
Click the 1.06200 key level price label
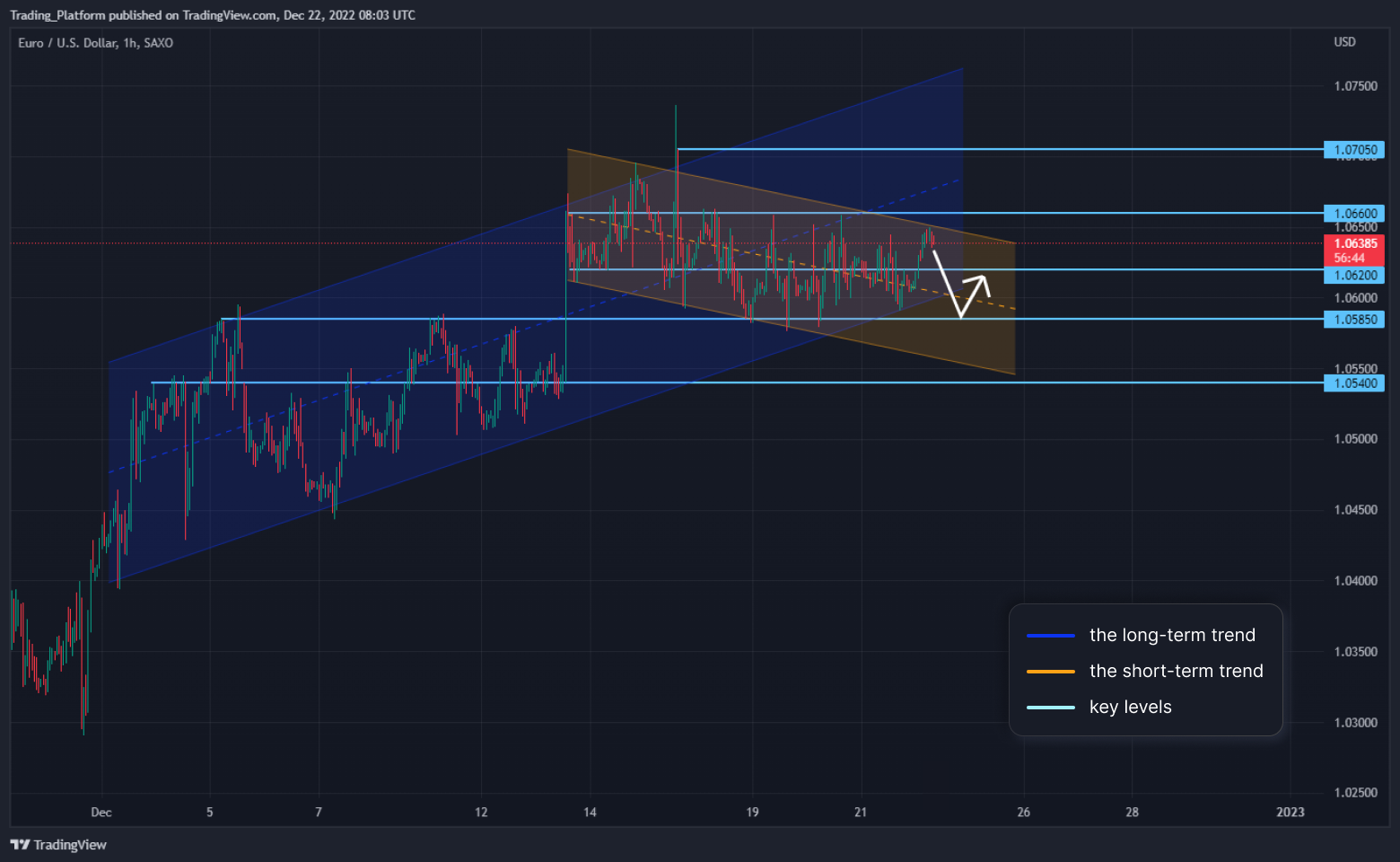1354,276
